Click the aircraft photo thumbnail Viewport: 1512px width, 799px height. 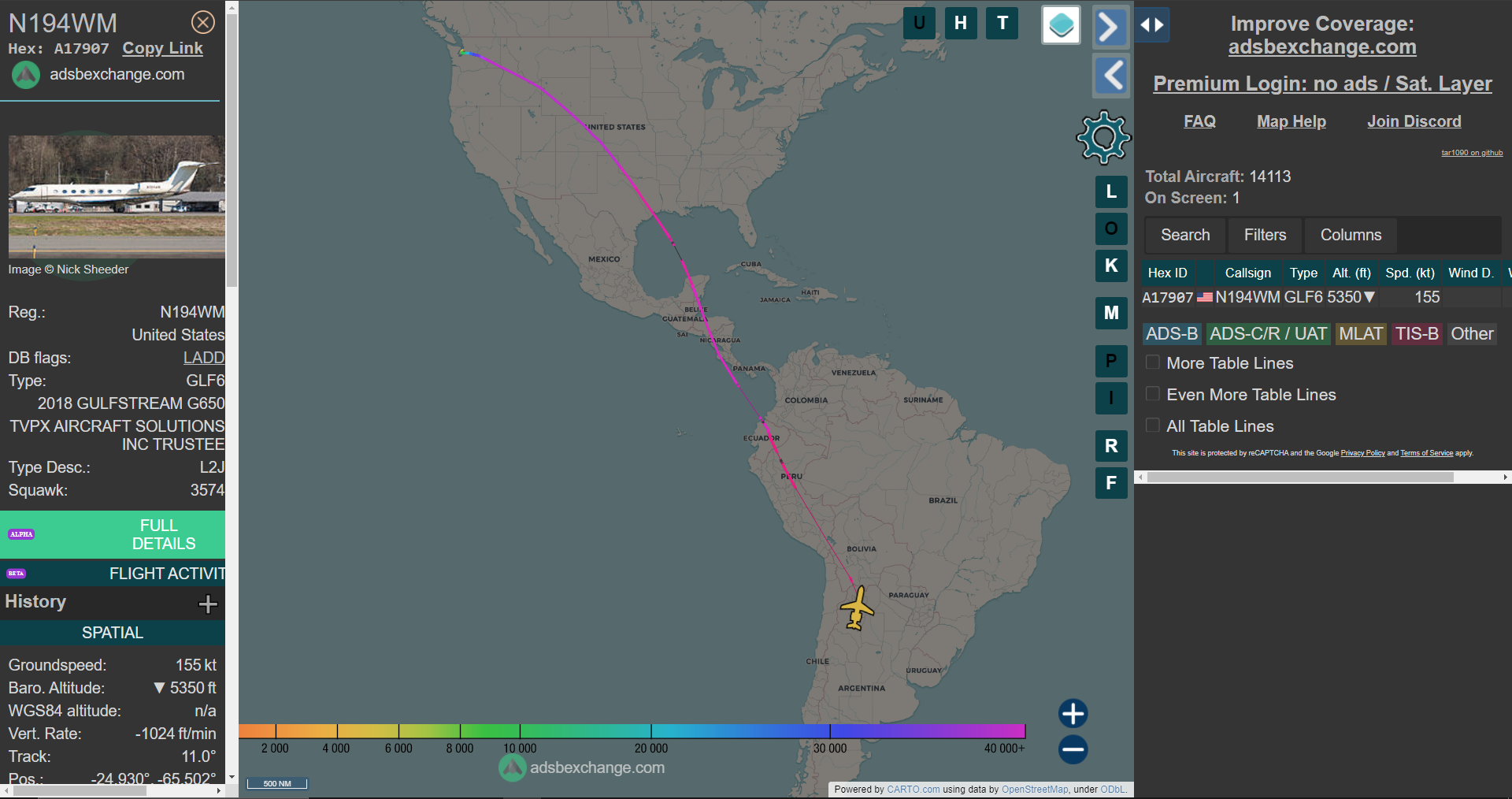point(117,196)
